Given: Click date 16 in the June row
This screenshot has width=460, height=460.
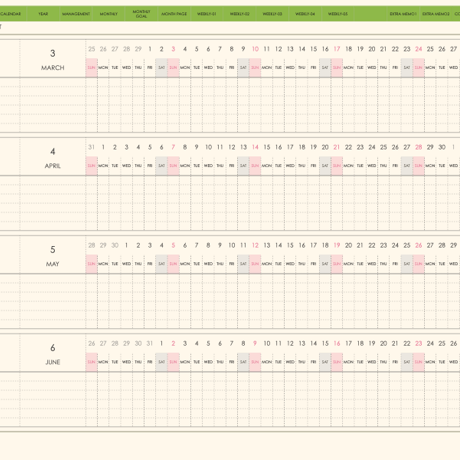Looking at the screenshot, I should click(337, 343).
